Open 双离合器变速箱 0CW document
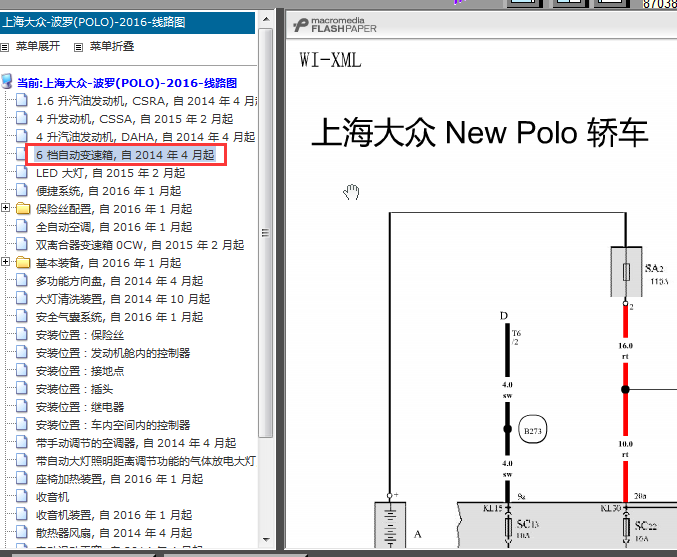The image size is (677, 557). point(140,245)
